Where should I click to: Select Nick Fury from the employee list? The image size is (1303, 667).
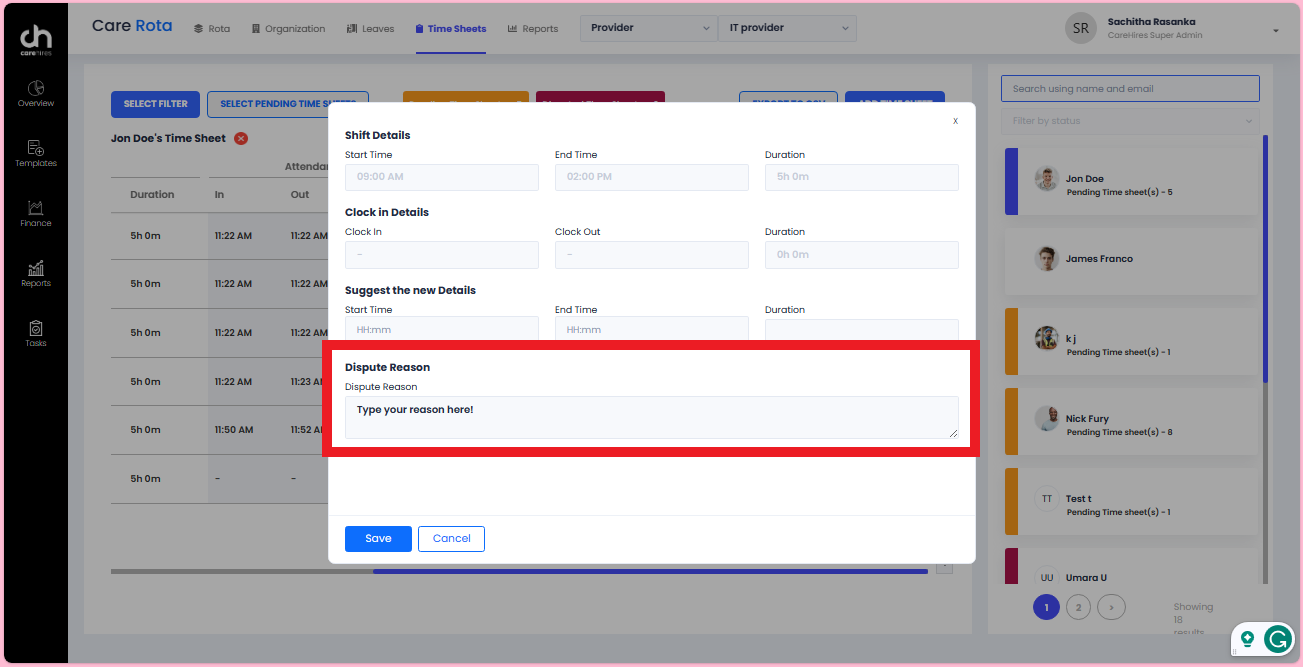pos(1131,421)
